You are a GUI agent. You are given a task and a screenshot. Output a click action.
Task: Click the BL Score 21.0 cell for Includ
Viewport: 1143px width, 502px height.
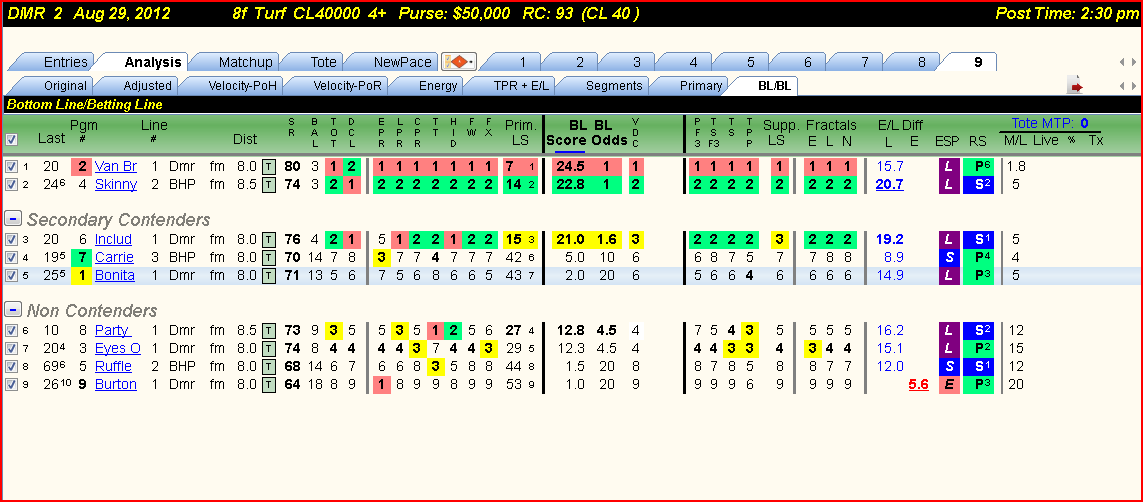(x=569, y=239)
